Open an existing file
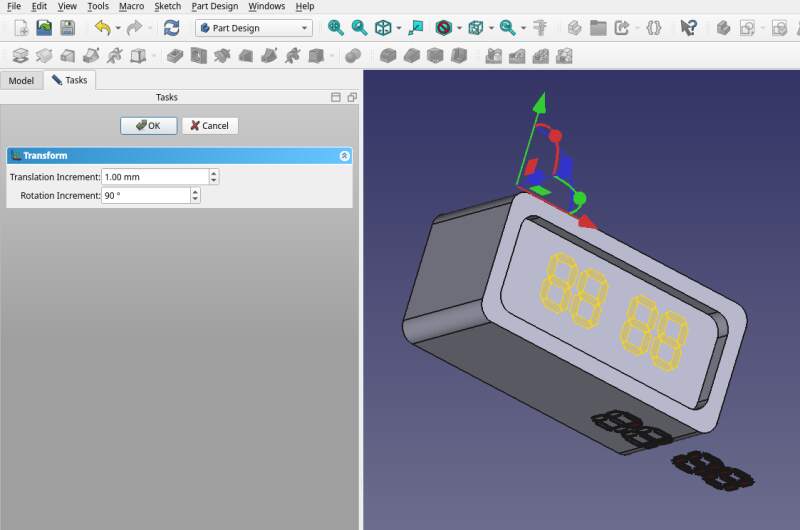Viewport: 800px width, 530px height. [x=44, y=28]
